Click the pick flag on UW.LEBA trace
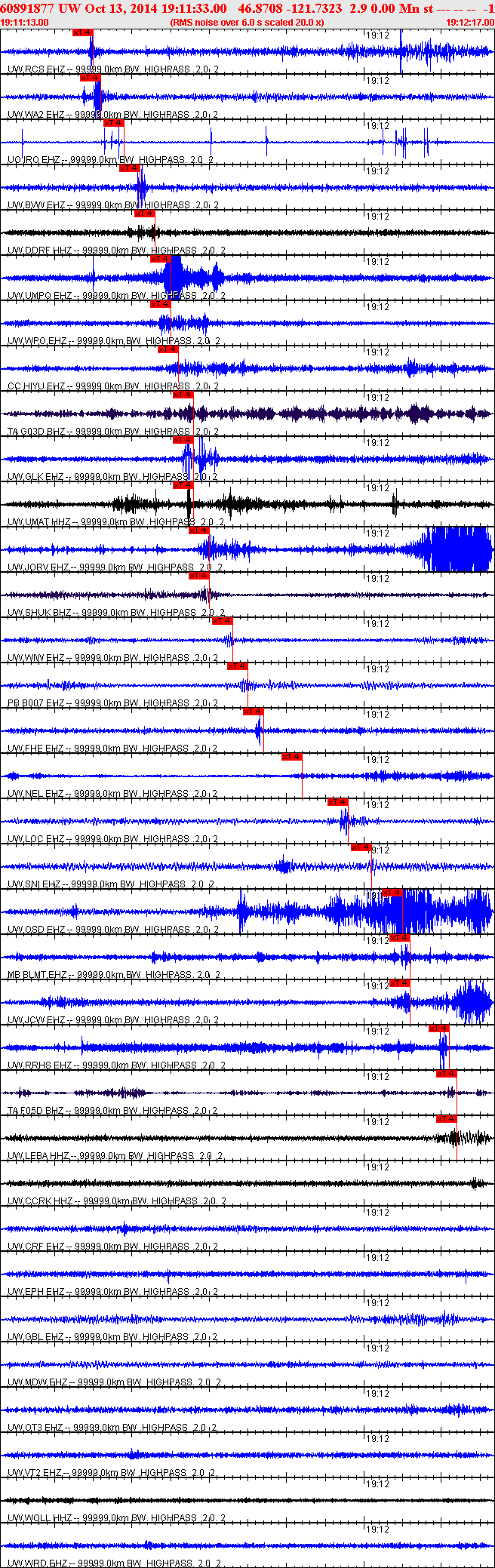The height and width of the screenshot is (1568, 495). click(446, 1119)
